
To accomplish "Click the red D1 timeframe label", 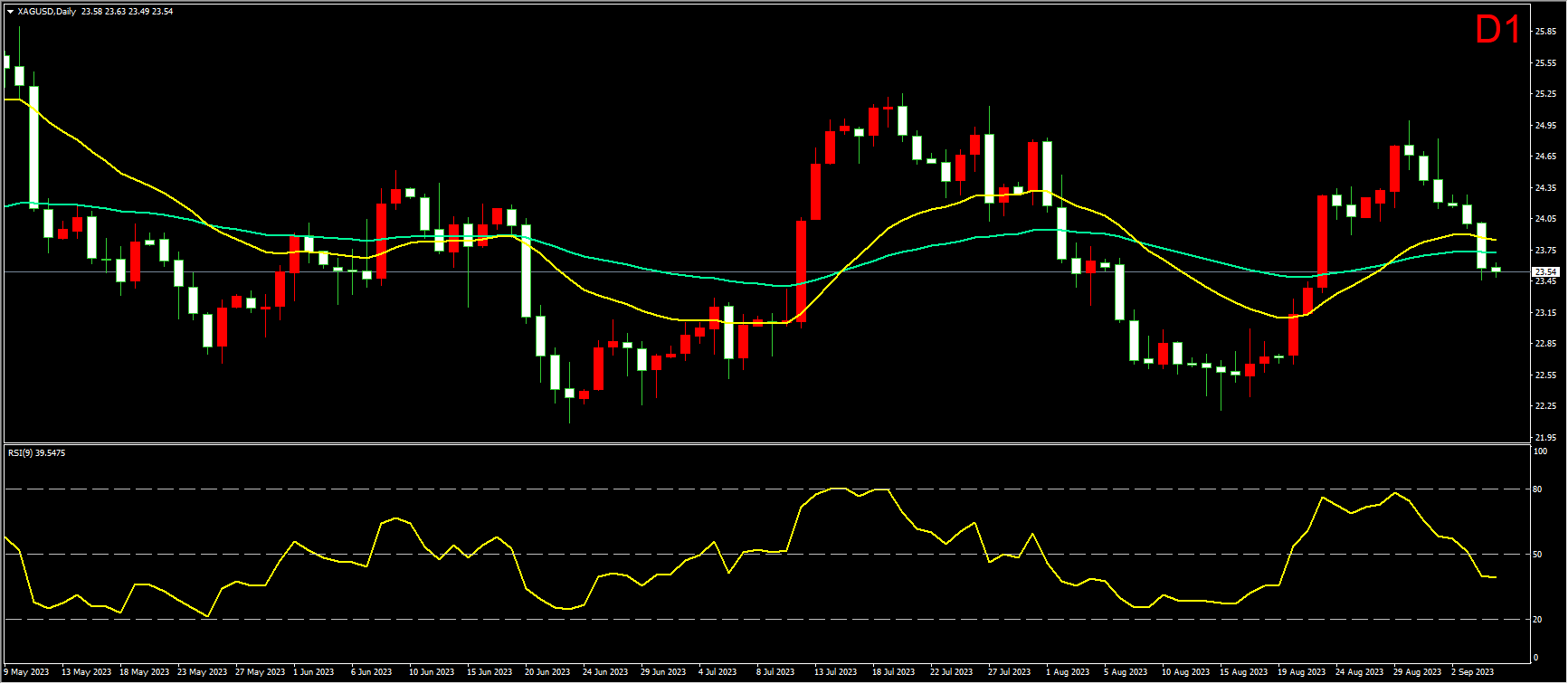I will pos(1497,31).
